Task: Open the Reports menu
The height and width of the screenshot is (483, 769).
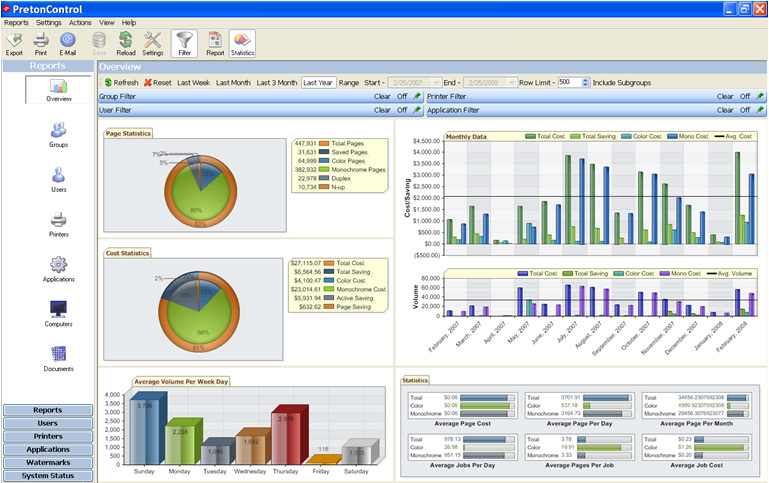Action: click(x=16, y=23)
